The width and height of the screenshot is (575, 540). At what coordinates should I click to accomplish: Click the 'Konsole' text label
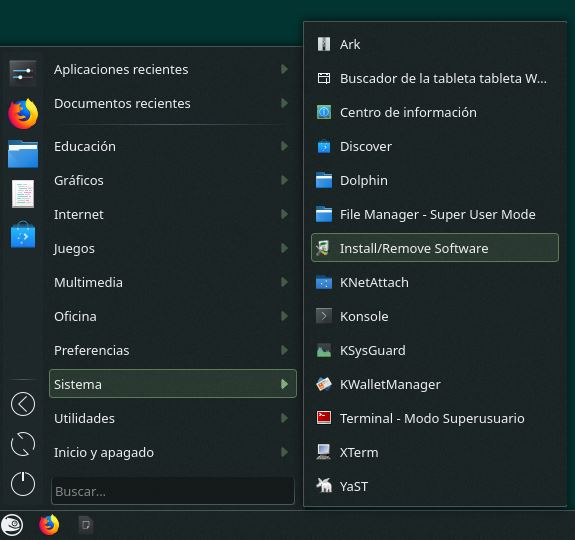(x=364, y=316)
